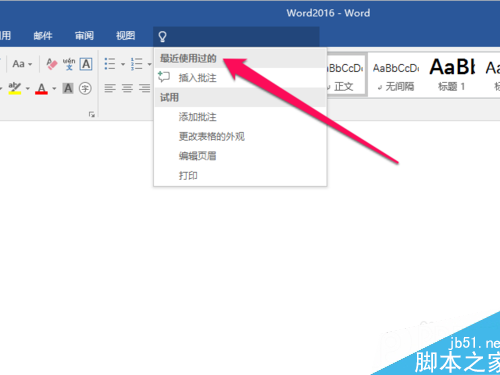Click the Tell Me lightbulb icon
This screenshot has height=375, width=500.
pos(162,36)
